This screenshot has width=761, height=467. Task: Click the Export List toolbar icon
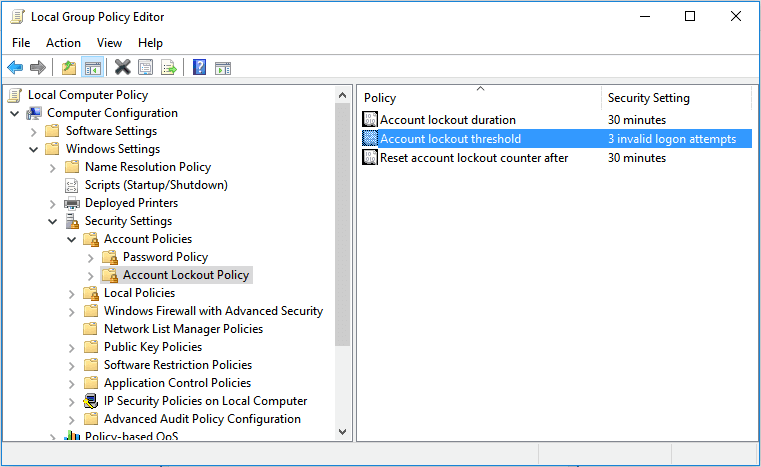click(169, 67)
